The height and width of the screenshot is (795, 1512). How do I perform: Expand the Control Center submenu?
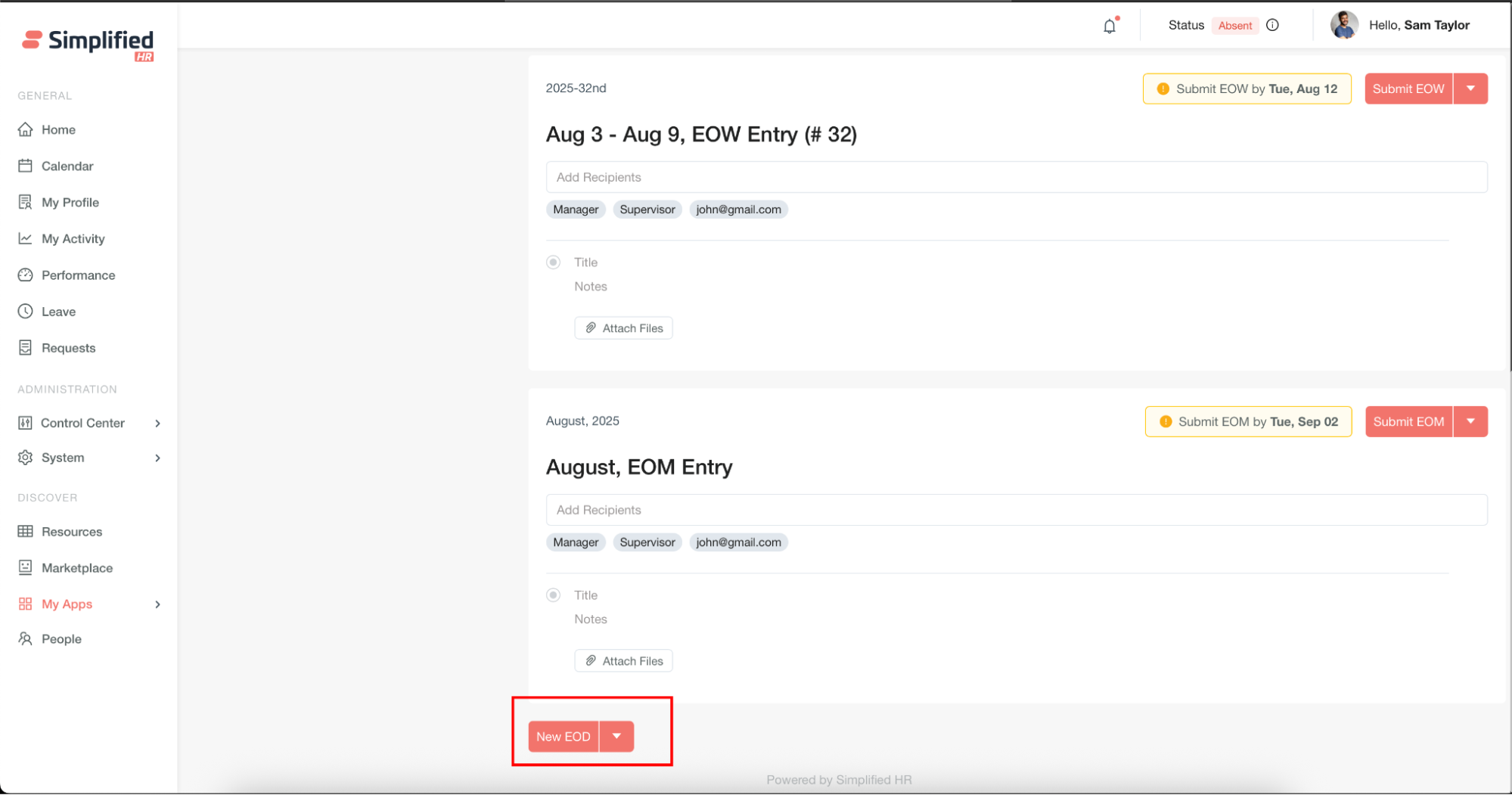(x=157, y=423)
